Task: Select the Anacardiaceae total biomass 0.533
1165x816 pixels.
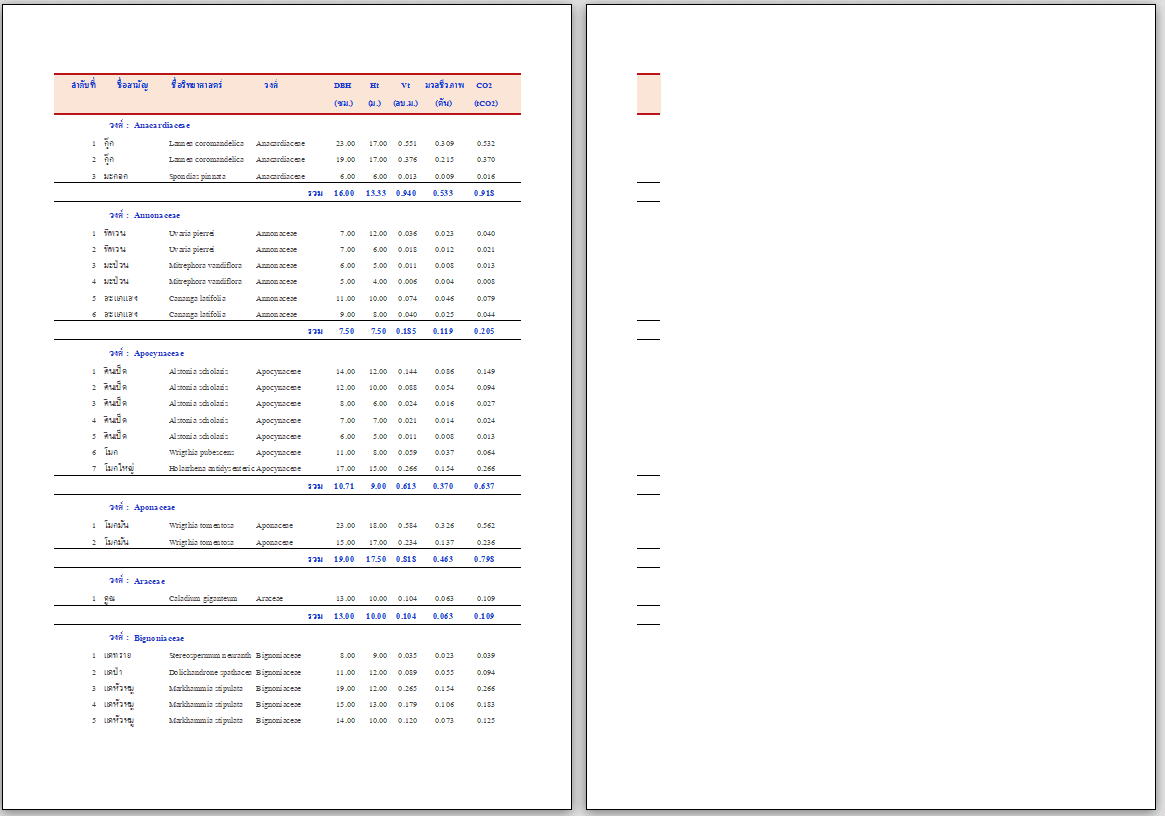Action: pyautogui.click(x=443, y=193)
